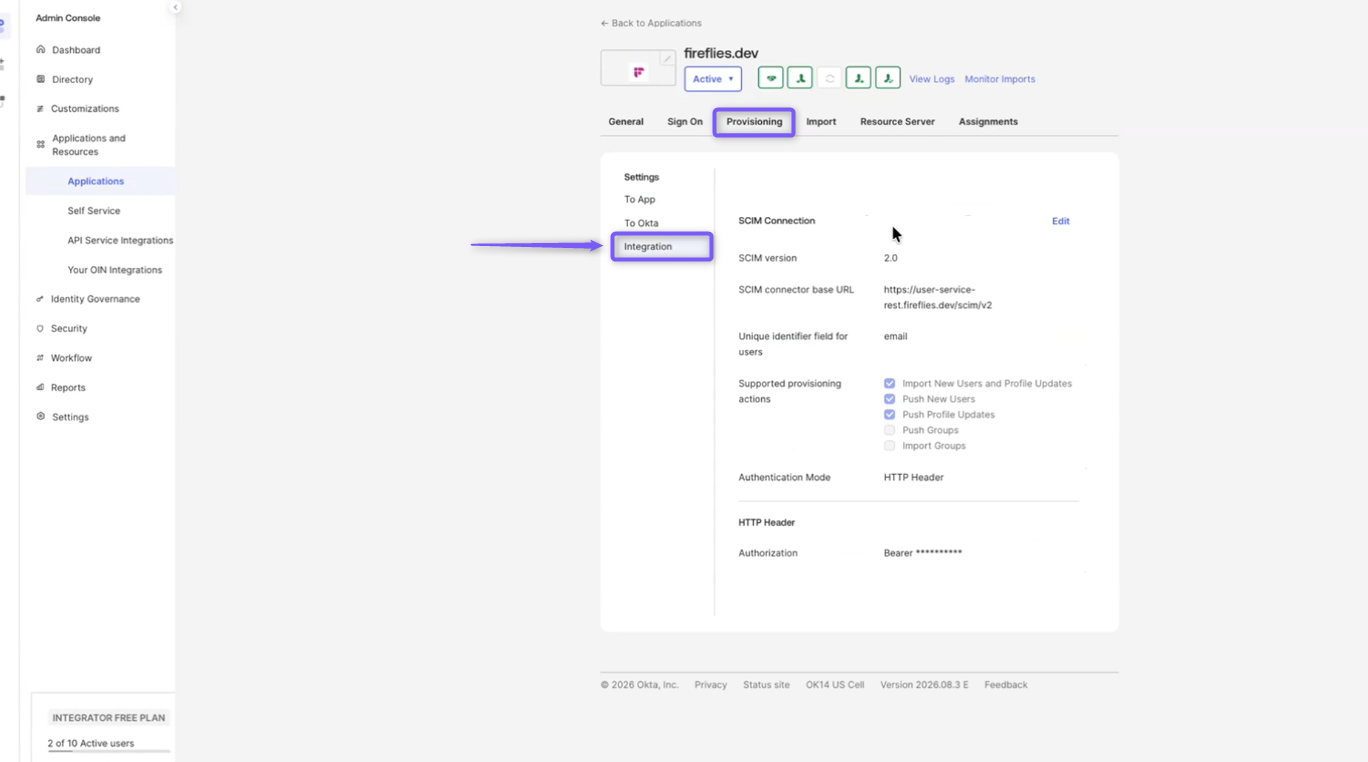
Task: Click the person-with-dots icon button
Action: point(858,78)
